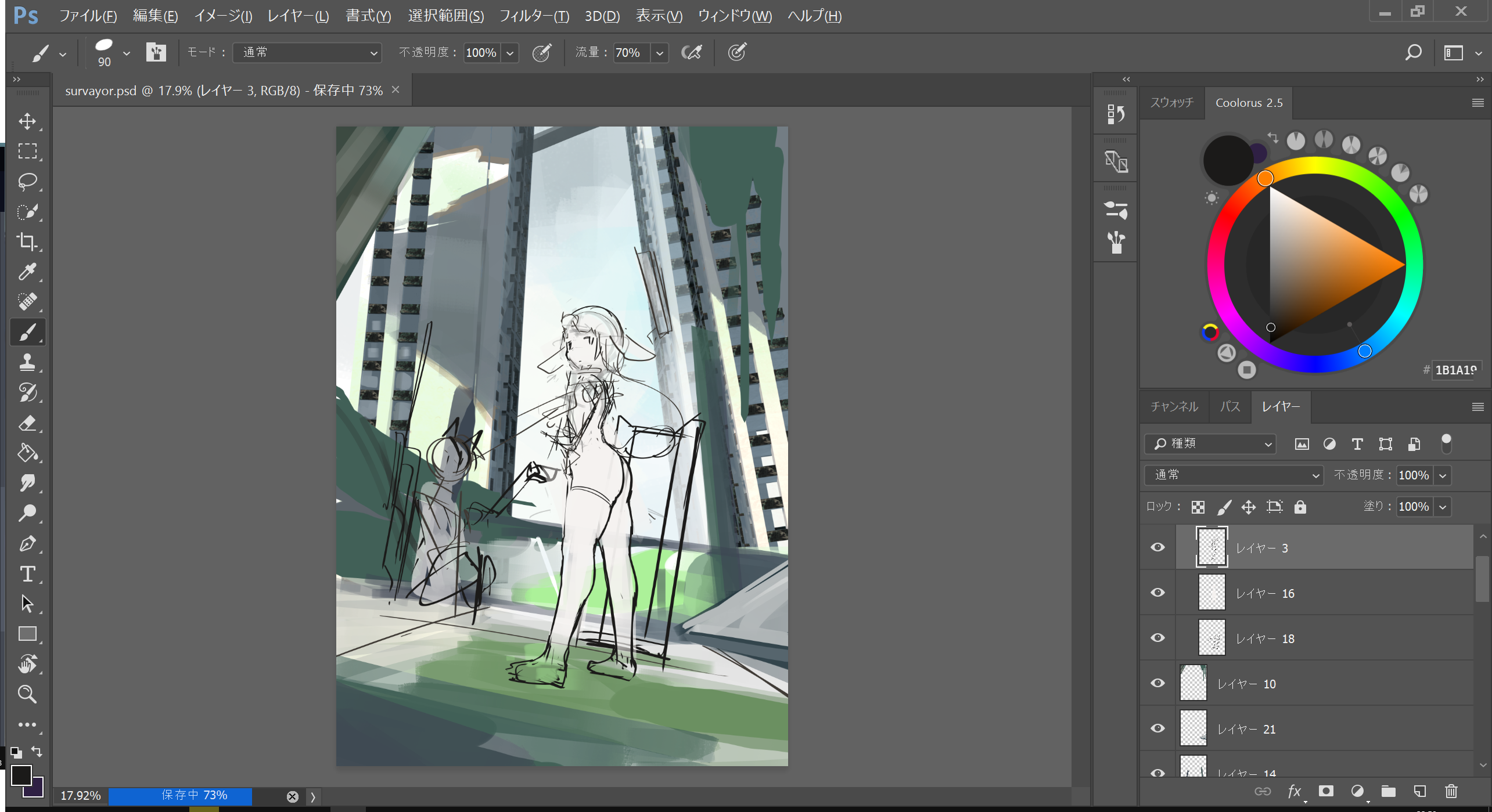Select the Path Selection tool

click(x=27, y=604)
